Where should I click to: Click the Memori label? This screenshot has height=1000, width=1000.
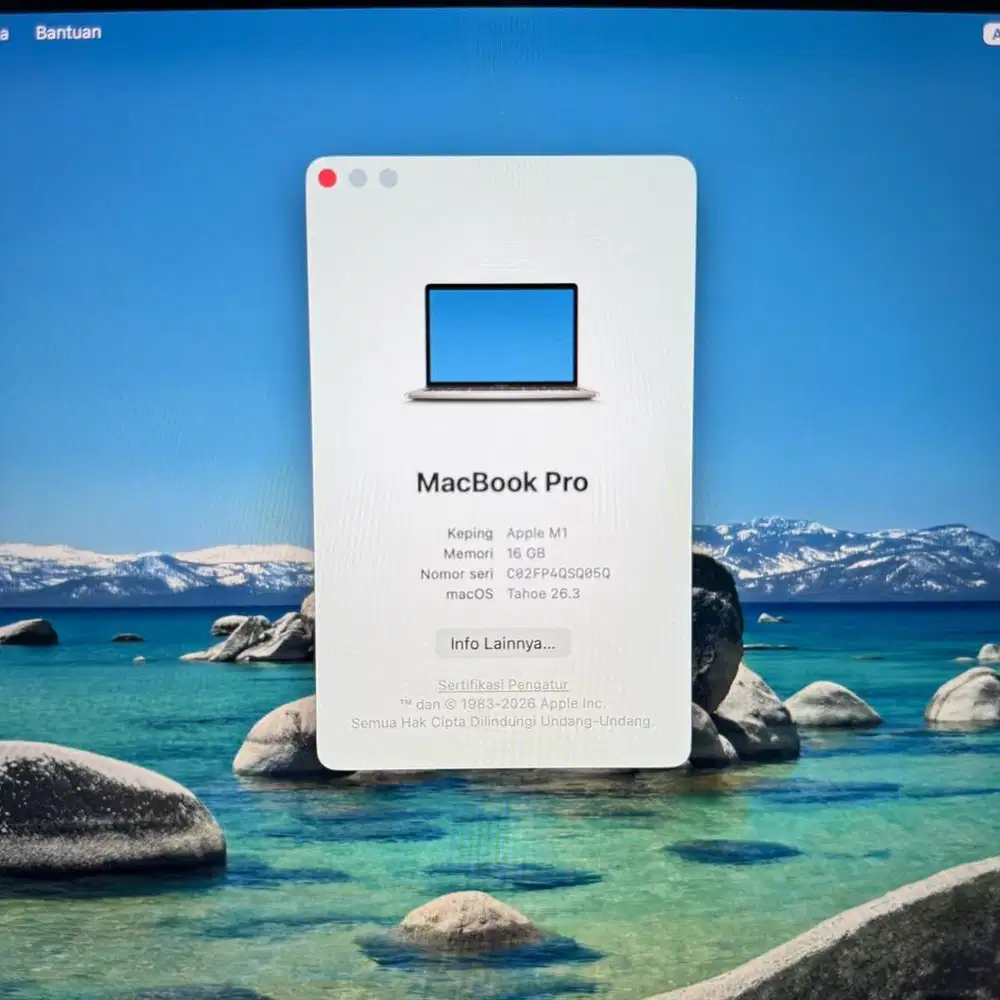[x=468, y=554]
